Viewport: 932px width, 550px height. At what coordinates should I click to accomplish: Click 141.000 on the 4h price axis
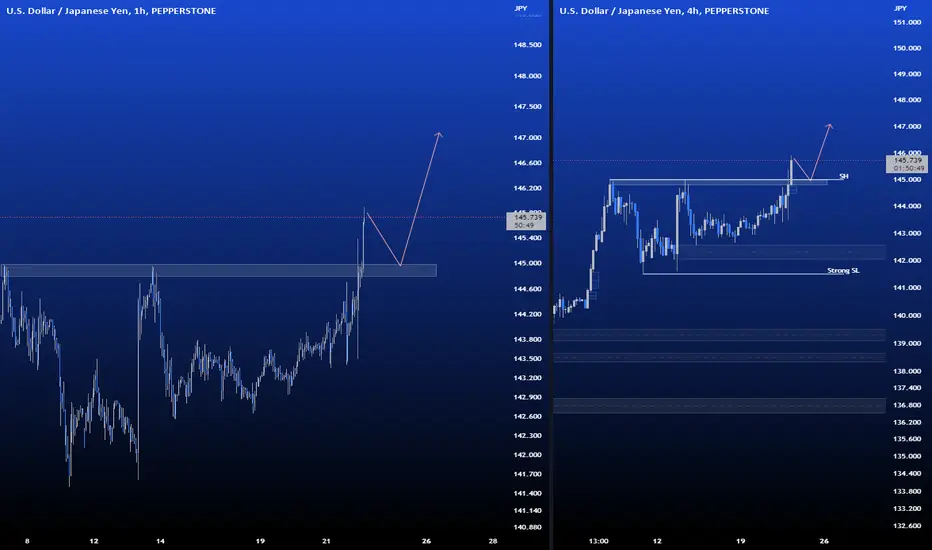click(x=907, y=288)
